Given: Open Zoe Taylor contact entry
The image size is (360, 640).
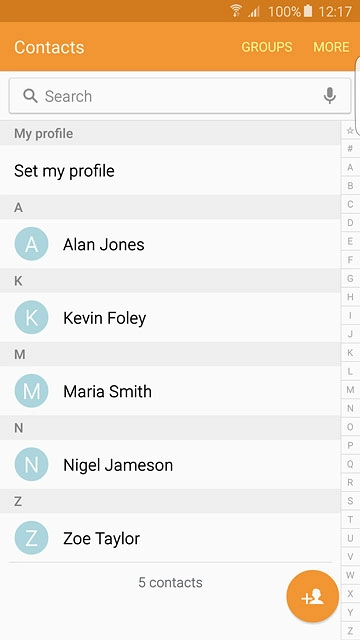Looking at the screenshot, I should (170, 538).
